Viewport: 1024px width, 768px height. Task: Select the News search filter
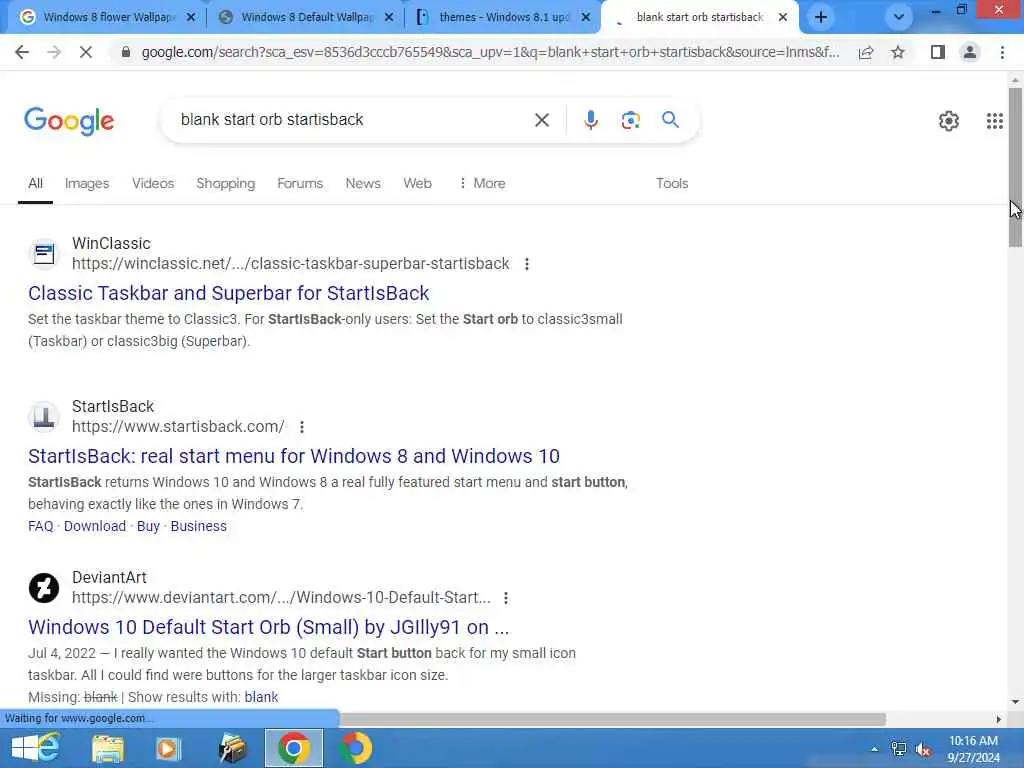[363, 184]
